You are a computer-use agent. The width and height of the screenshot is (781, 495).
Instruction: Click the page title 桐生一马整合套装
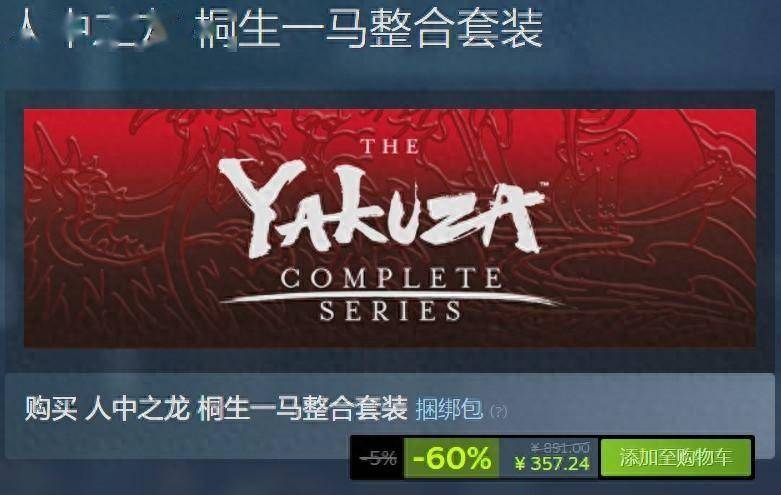[x=370, y=29]
